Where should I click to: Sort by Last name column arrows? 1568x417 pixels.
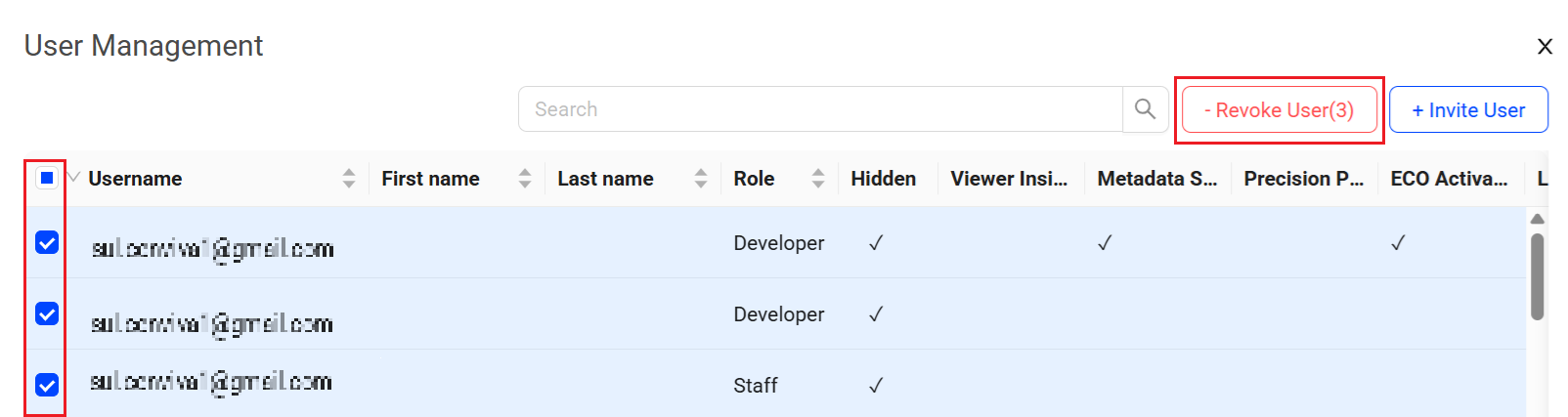[x=701, y=179]
